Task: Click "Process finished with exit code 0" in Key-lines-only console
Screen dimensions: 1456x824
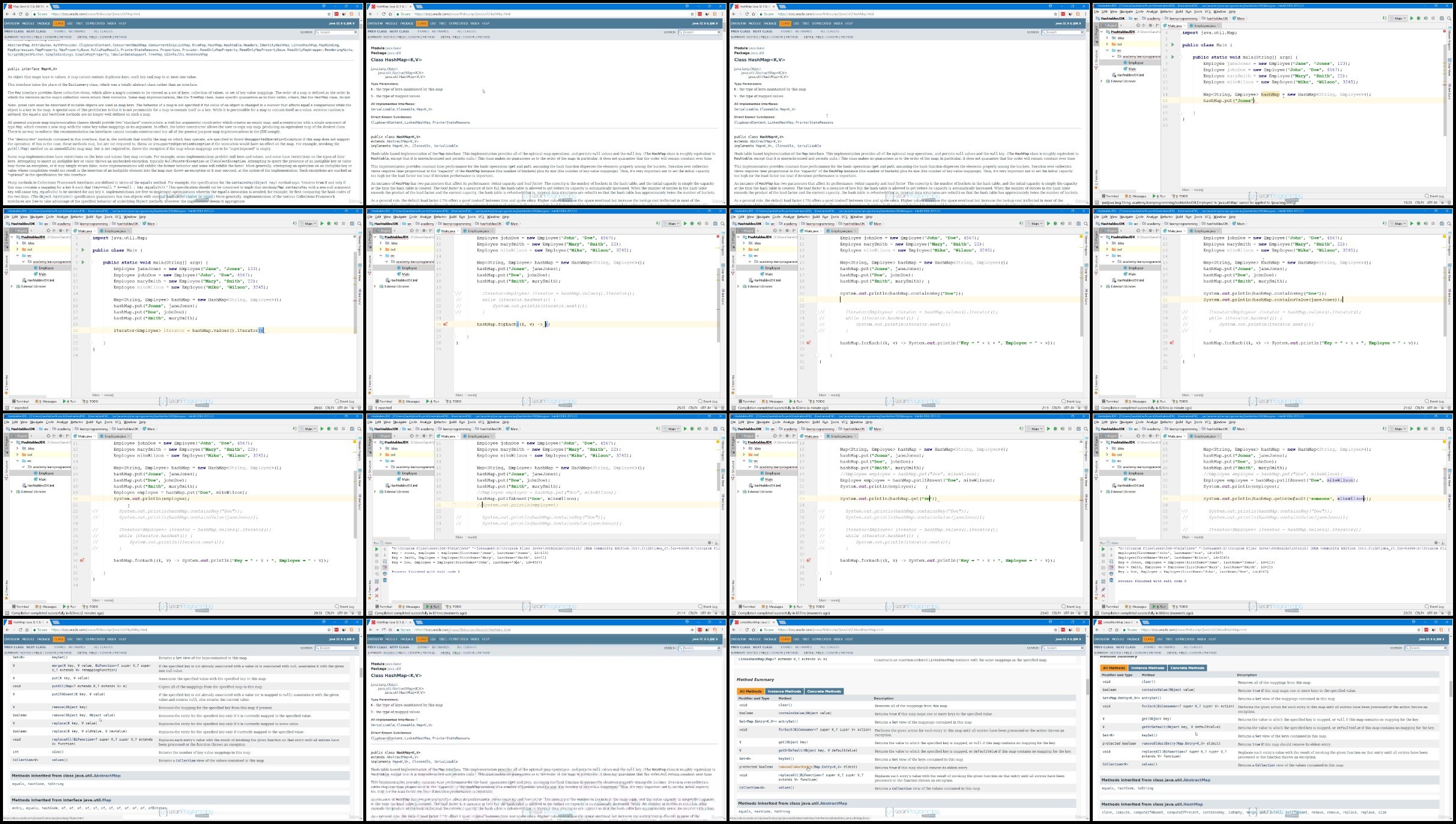Action: click(426, 571)
